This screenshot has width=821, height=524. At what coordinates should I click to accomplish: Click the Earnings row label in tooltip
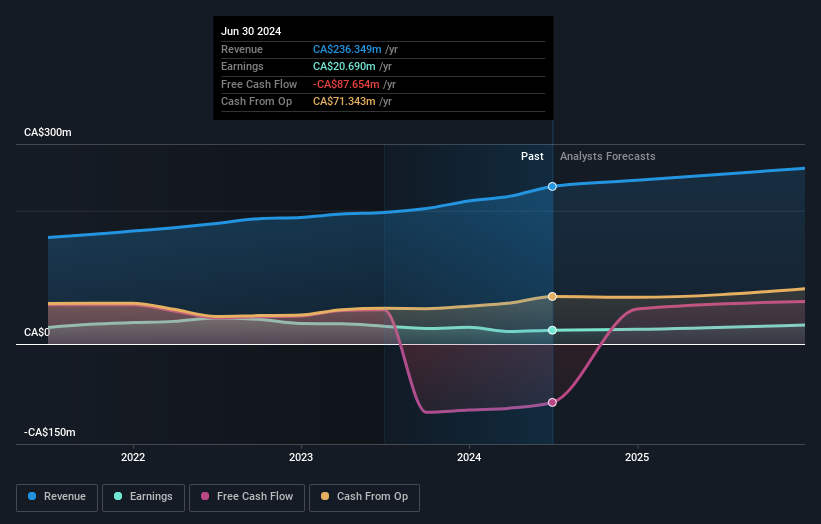(x=242, y=66)
